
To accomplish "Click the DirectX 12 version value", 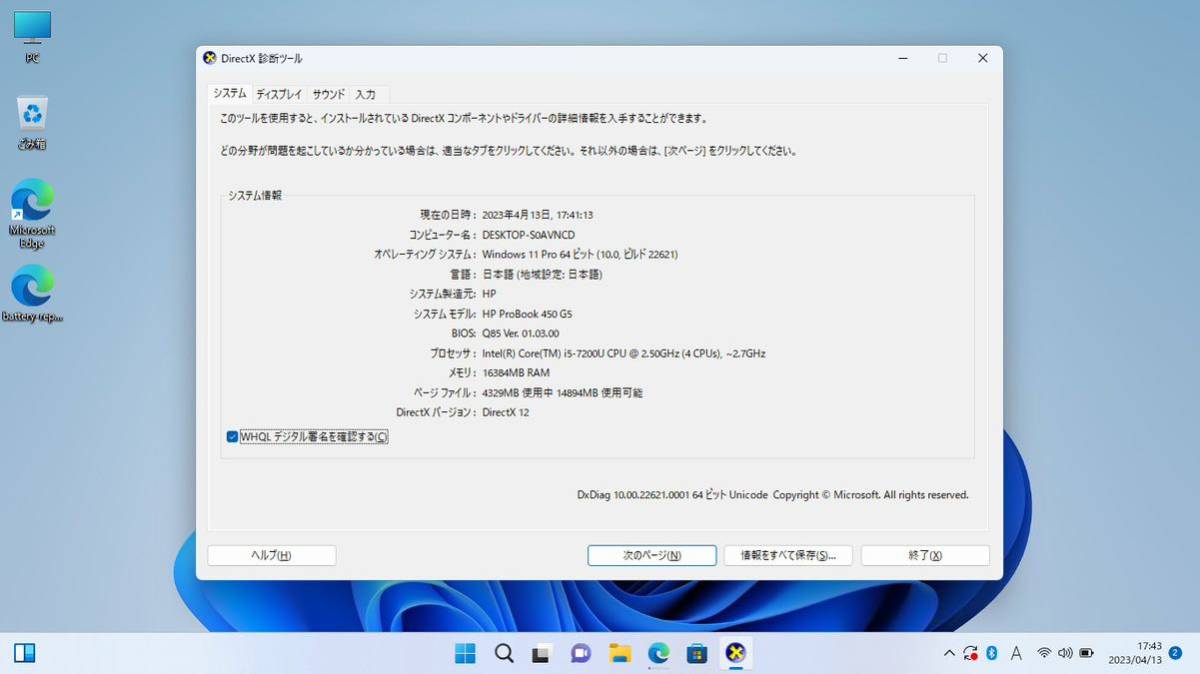I will coord(505,412).
